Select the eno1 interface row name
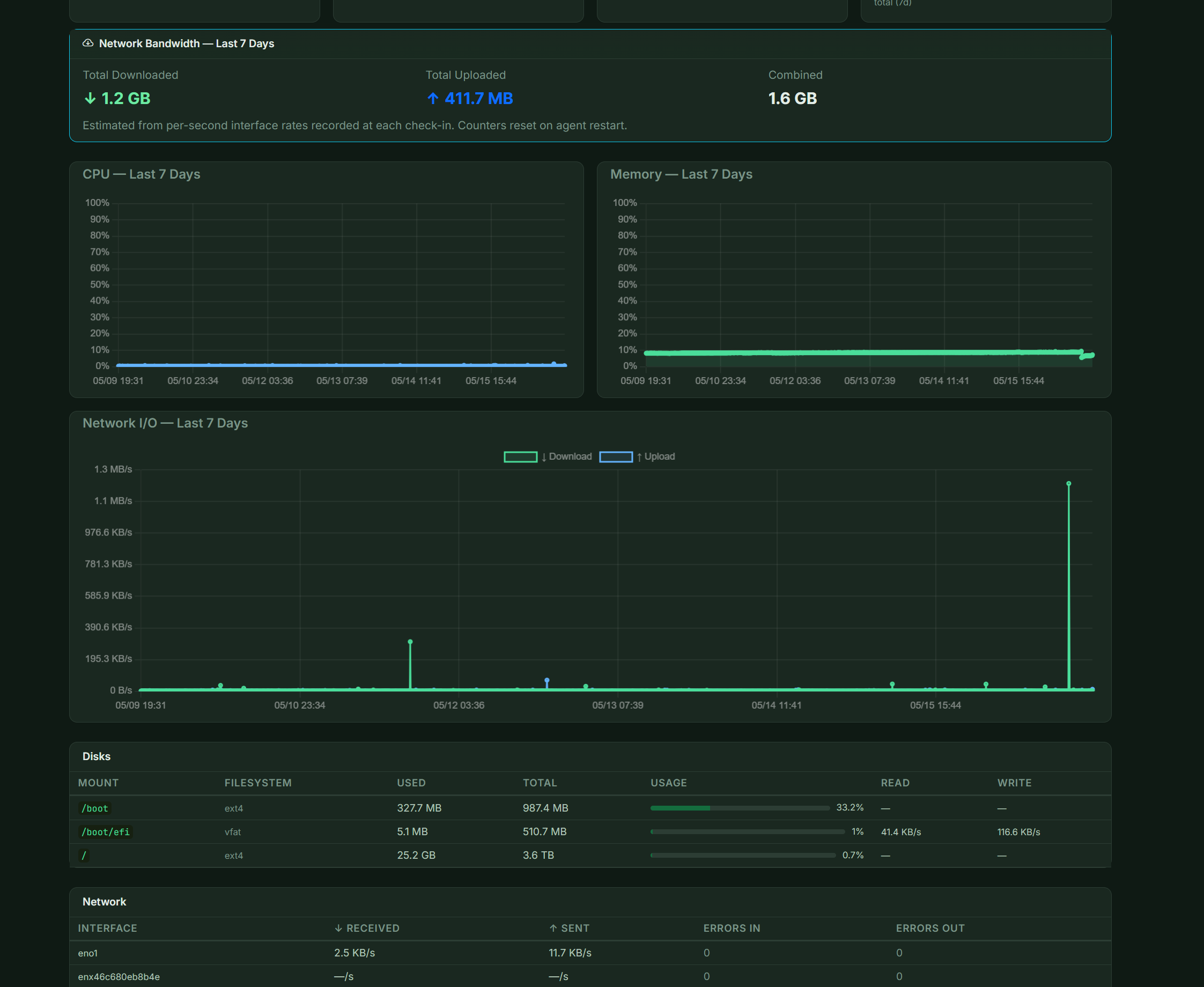 (x=88, y=953)
